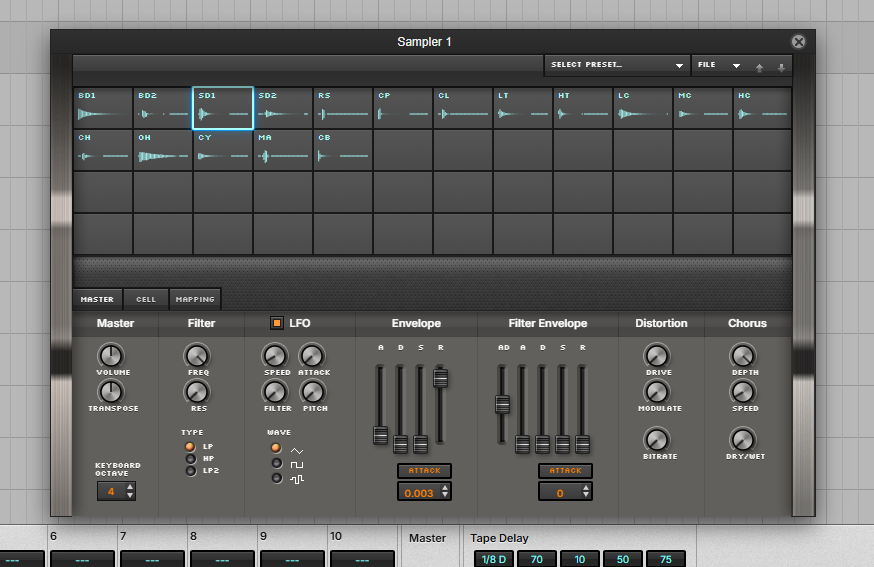Viewport: 874px width, 567px height.
Task: Click the Filter FREQ knob
Action: [198, 355]
